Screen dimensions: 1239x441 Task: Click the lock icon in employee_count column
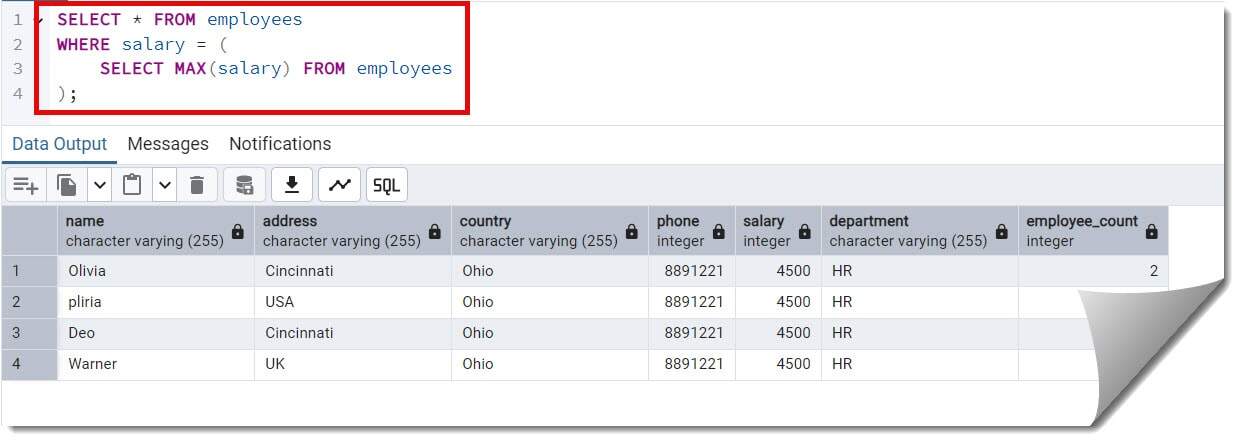pyautogui.click(x=1152, y=231)
